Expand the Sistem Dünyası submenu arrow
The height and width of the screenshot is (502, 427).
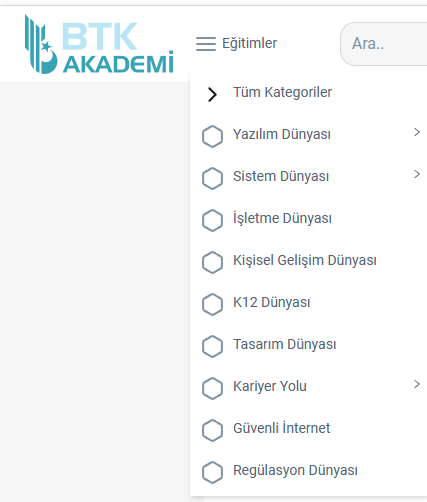(x=417, y=174)
